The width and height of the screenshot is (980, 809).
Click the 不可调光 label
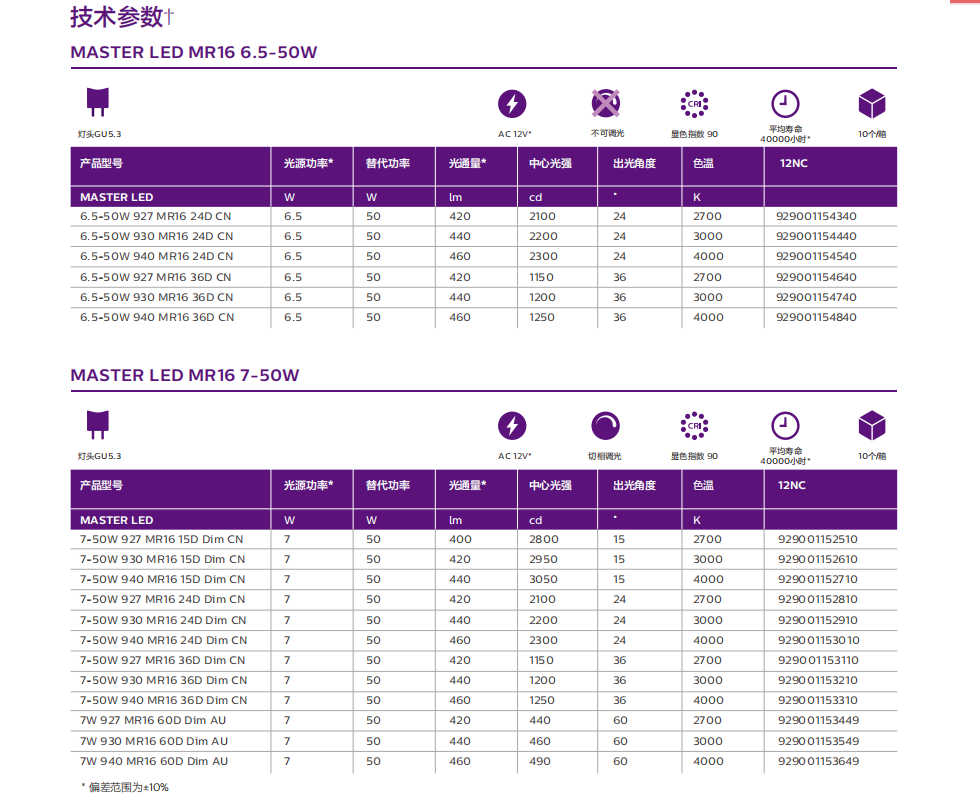coord(608,133)
